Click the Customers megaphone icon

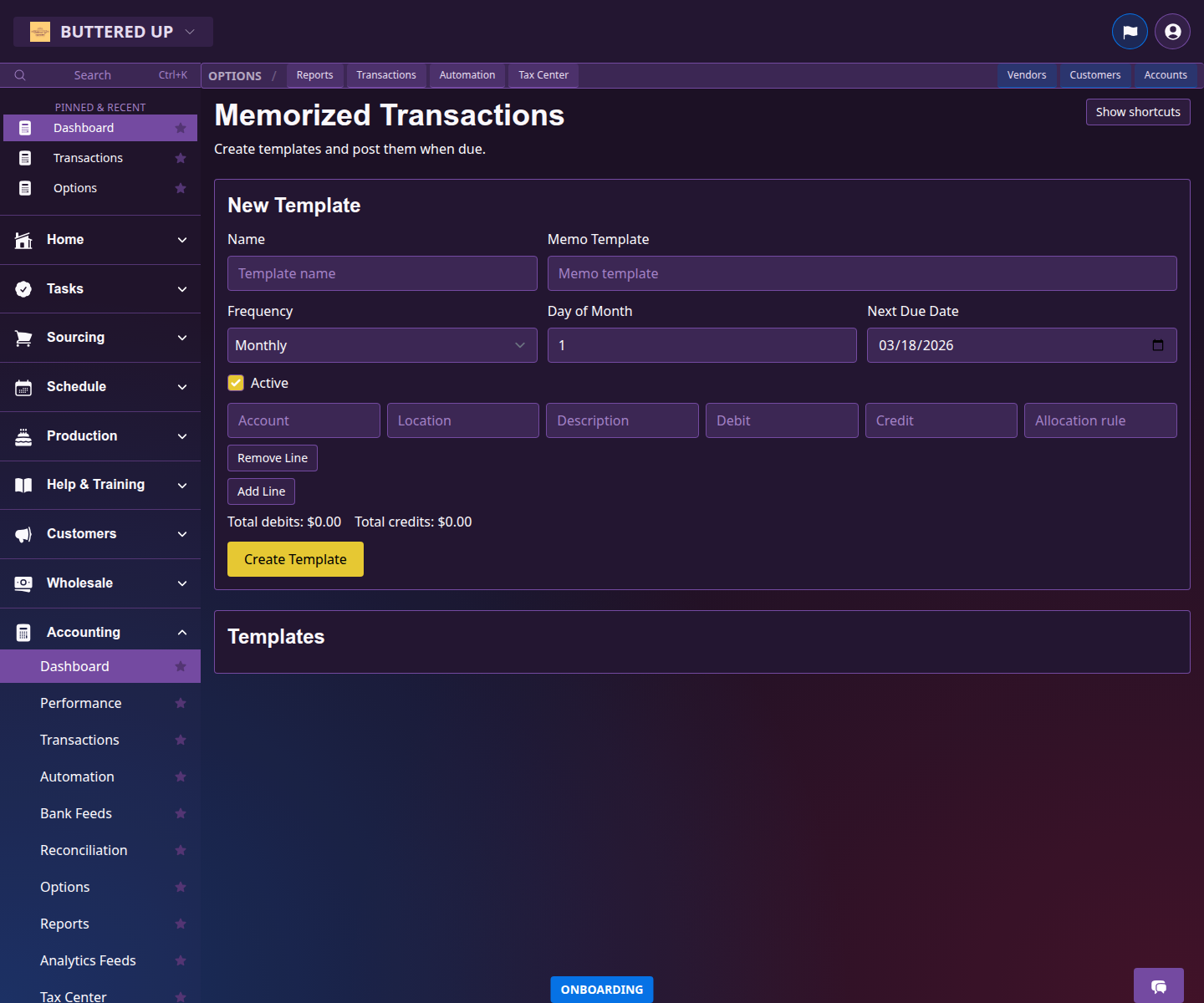click(23, 534)
